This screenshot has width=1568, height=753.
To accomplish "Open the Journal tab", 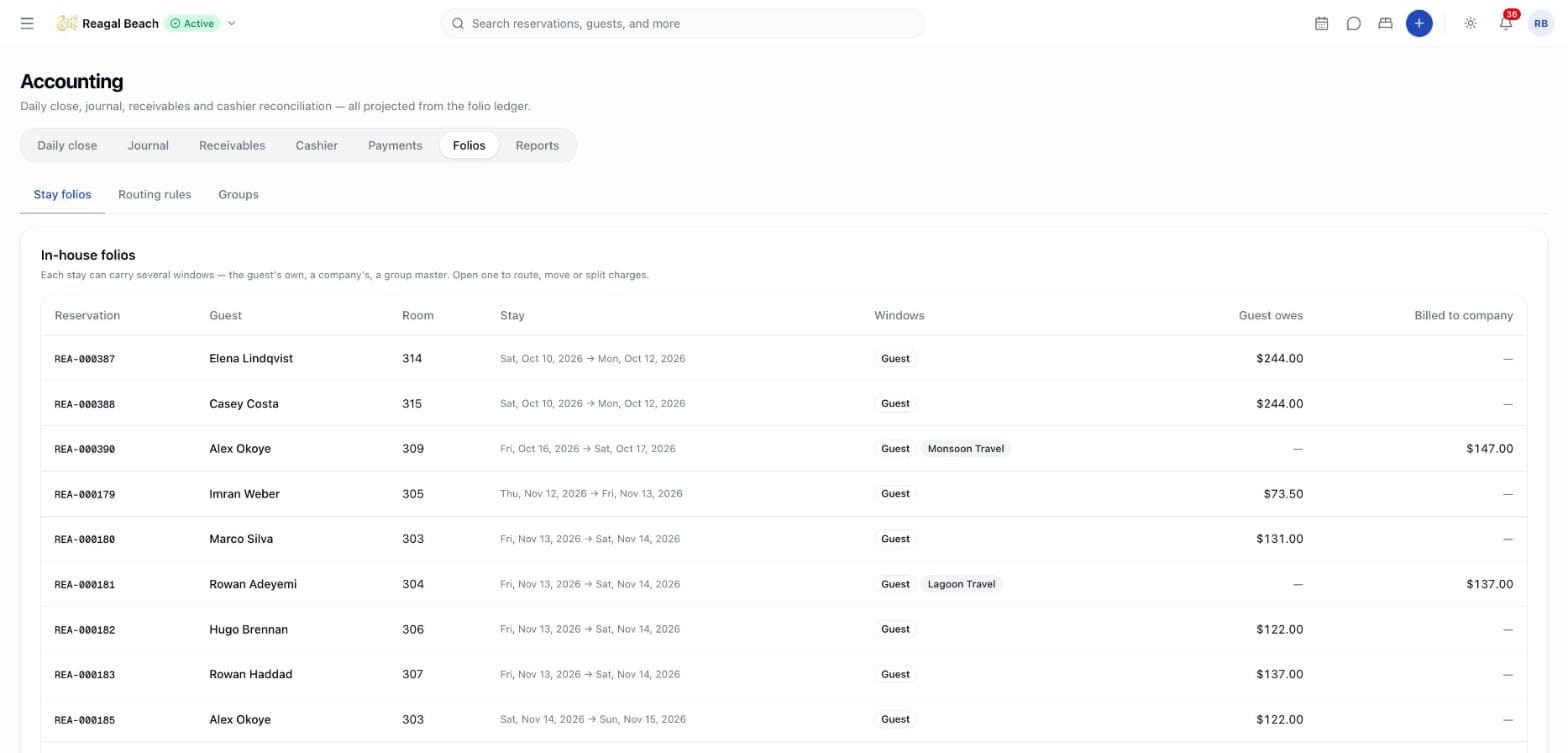I will coord(148,145).
